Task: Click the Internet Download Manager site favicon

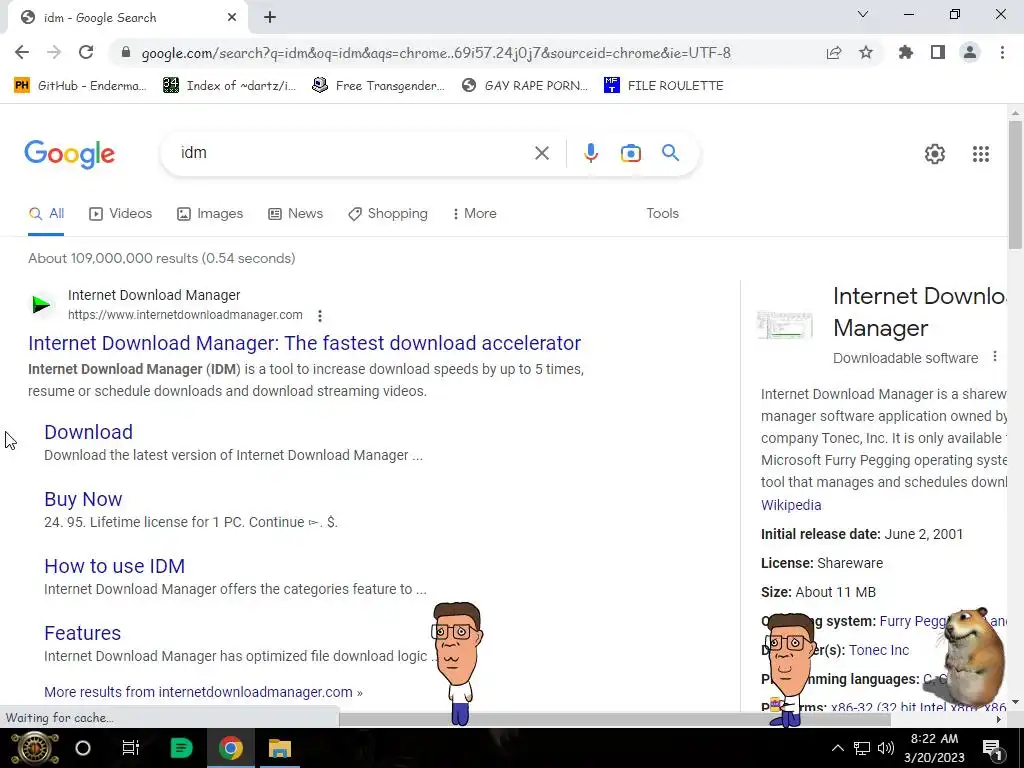Action: (x=41, y=304)
